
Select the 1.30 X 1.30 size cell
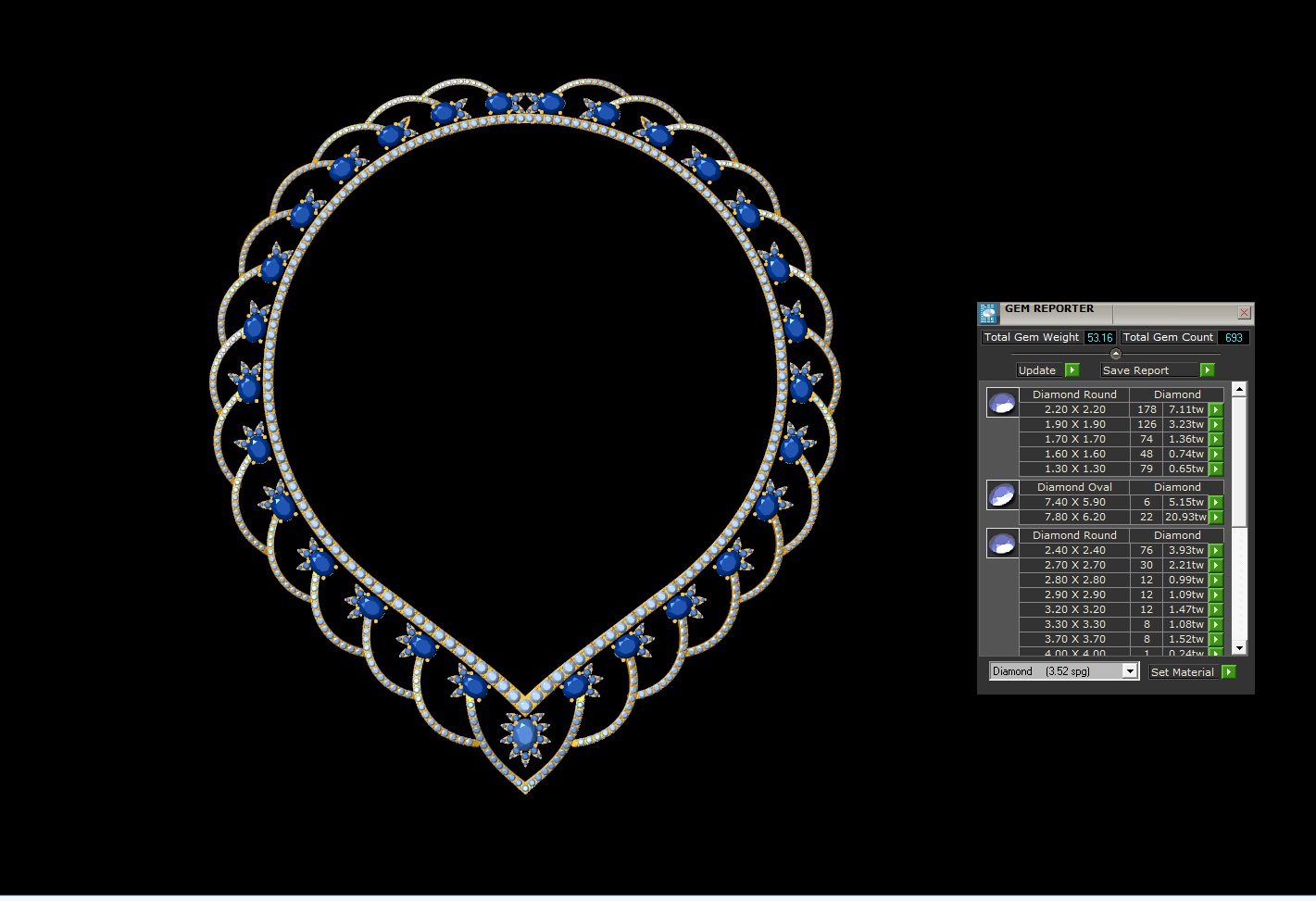pos(1074,469)
